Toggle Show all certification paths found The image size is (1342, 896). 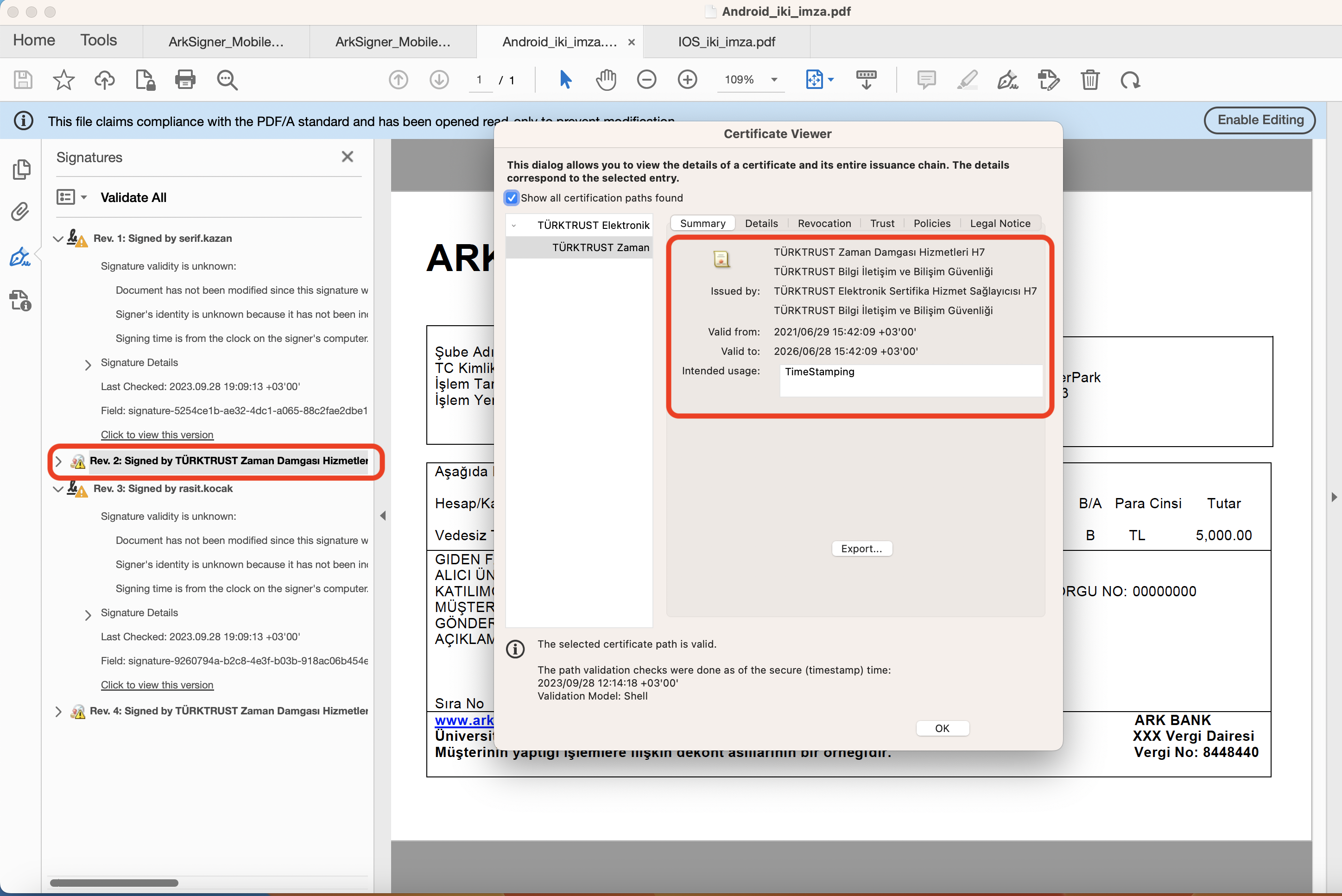tap(512, 198)
